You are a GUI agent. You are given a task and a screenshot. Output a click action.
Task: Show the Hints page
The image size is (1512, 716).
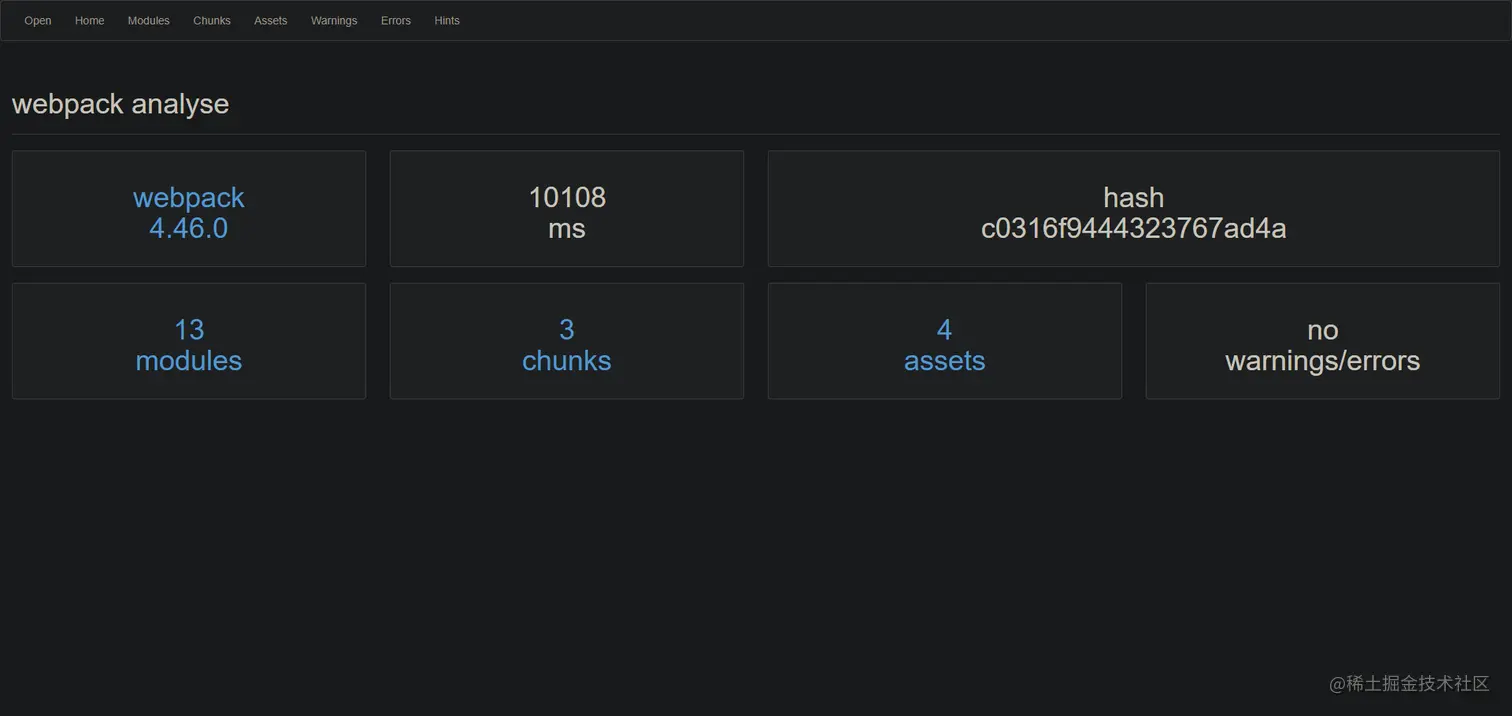(447, 21)
